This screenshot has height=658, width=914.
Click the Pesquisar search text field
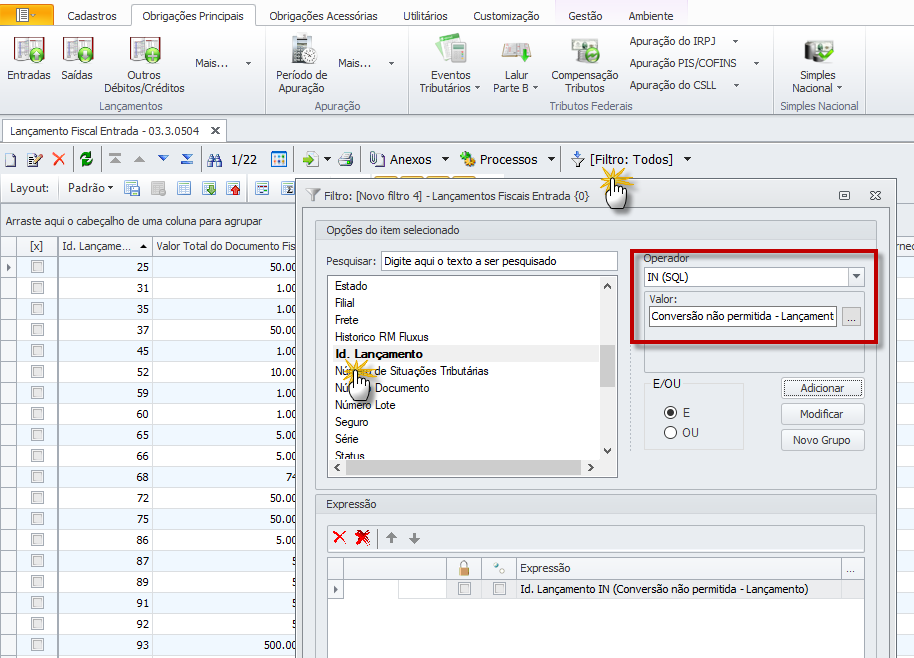point(499,261)
